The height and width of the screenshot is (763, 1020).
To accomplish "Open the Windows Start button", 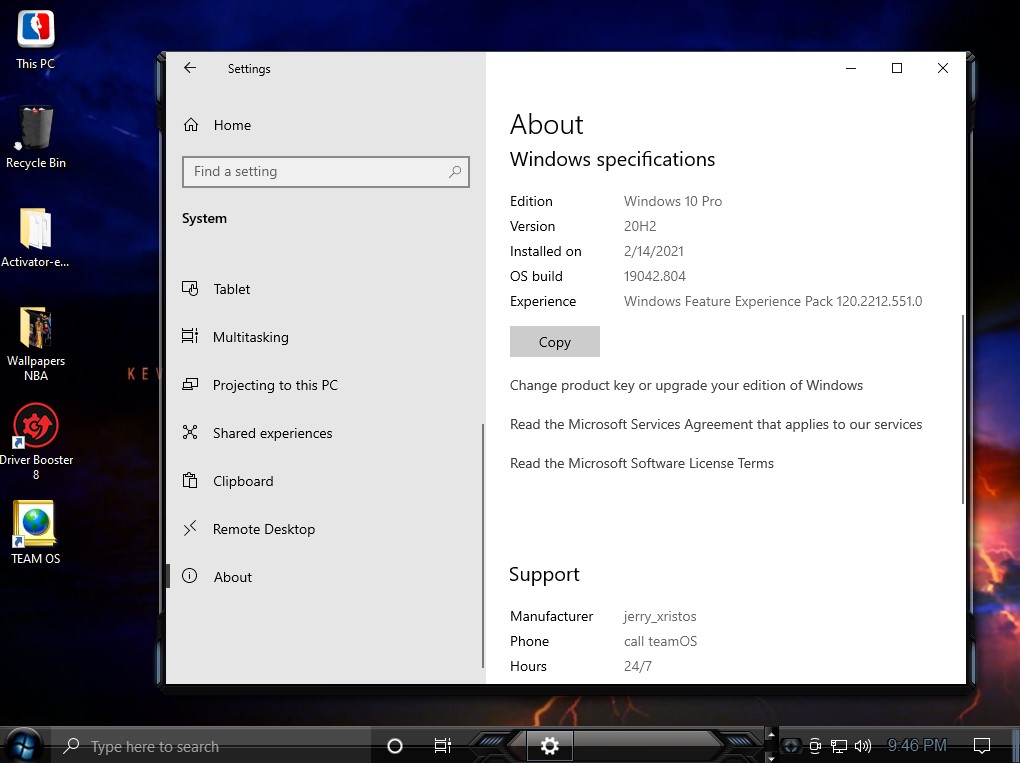I will [25, 745].
